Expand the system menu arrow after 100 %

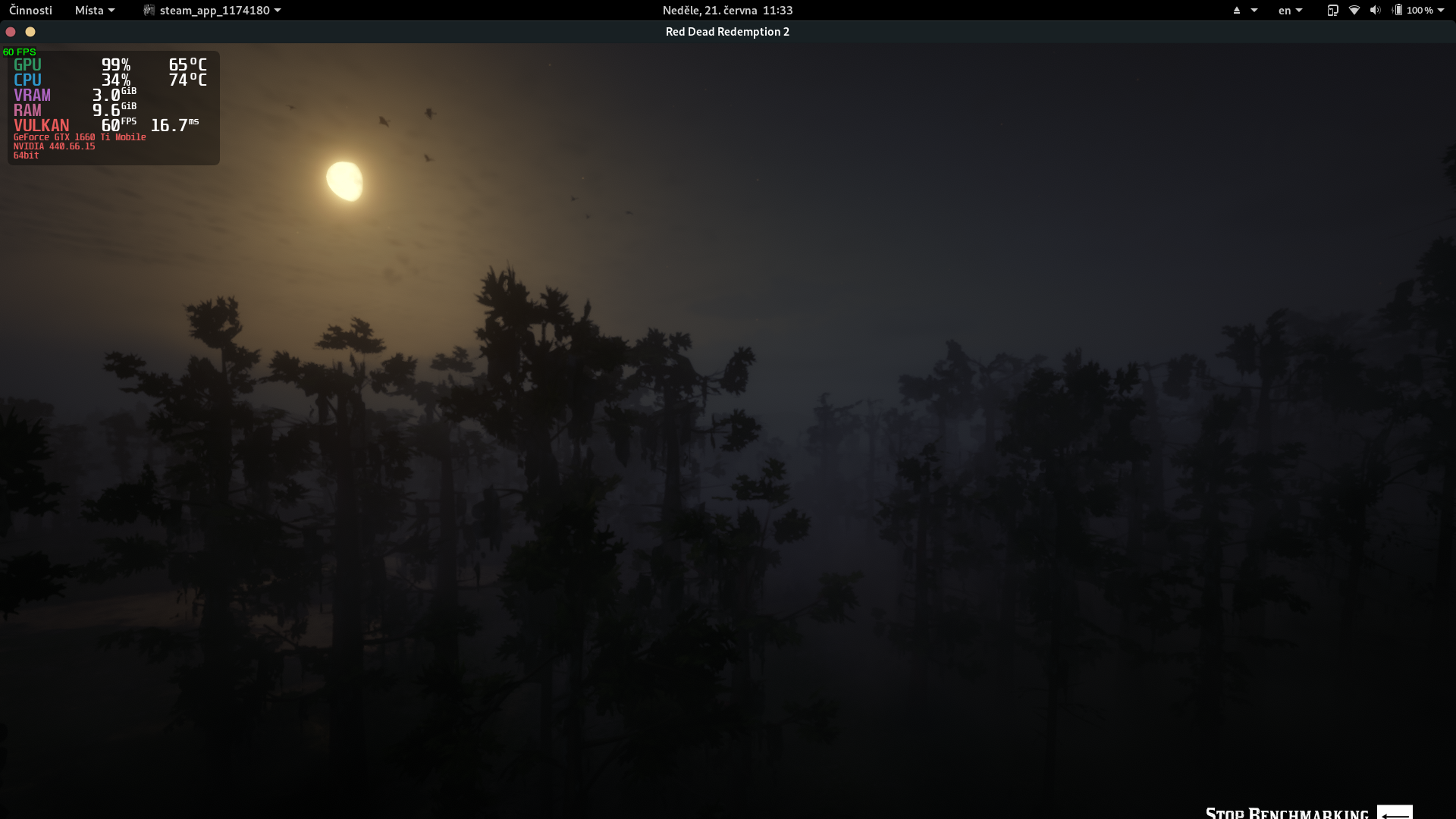pyautogui.click(x=1441, y=11)
